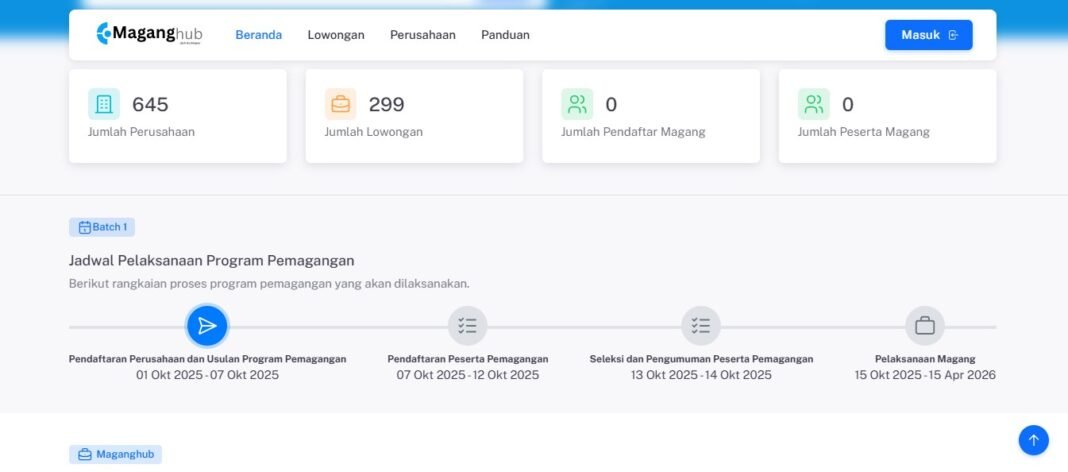Click the Jadwal Pelaksanaan Program Pemagangan heading
Viewport: 1068px width, 472px height.
point(211,261)
